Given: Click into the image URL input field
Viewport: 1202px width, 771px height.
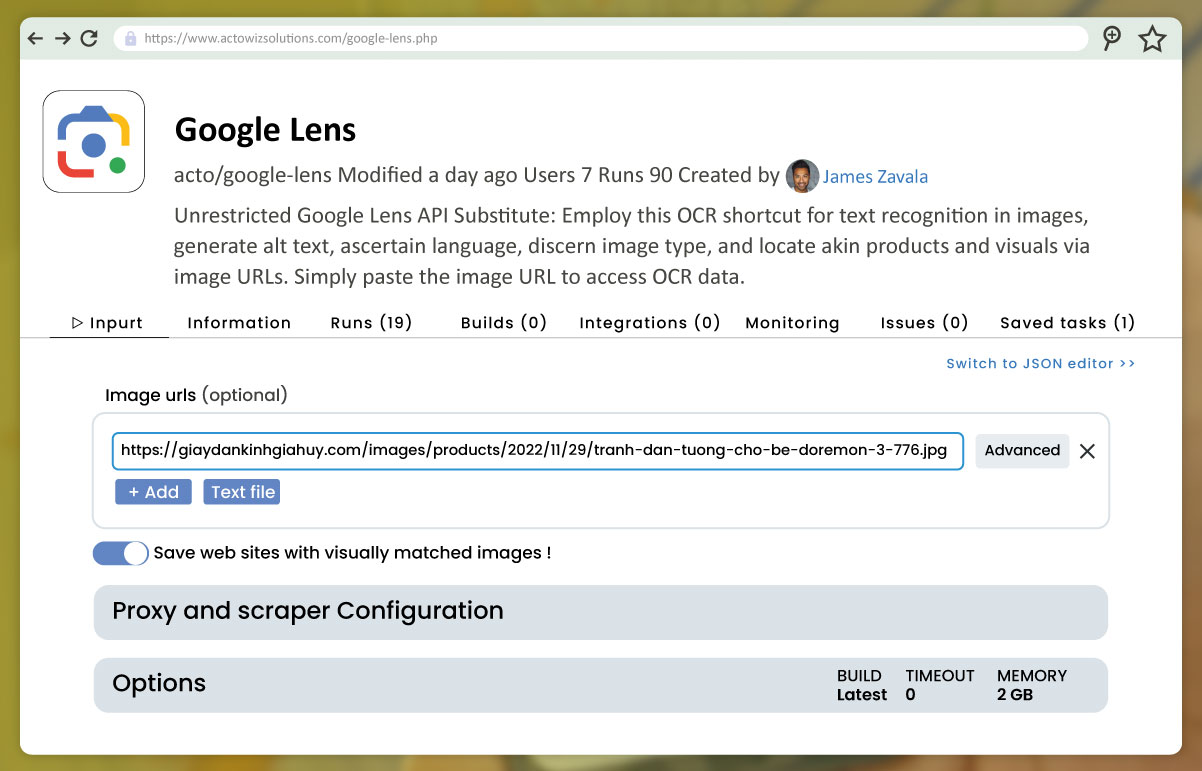Looking at the screenshot, I should tap(537, 451).
